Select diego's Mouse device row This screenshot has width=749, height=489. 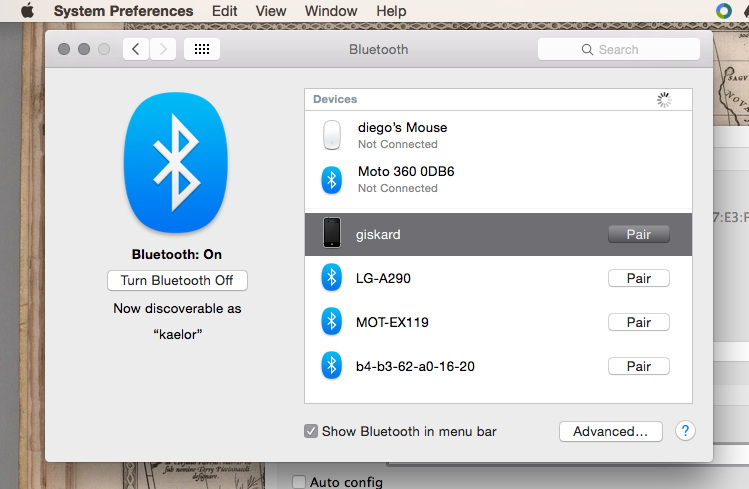pos(498,135)
